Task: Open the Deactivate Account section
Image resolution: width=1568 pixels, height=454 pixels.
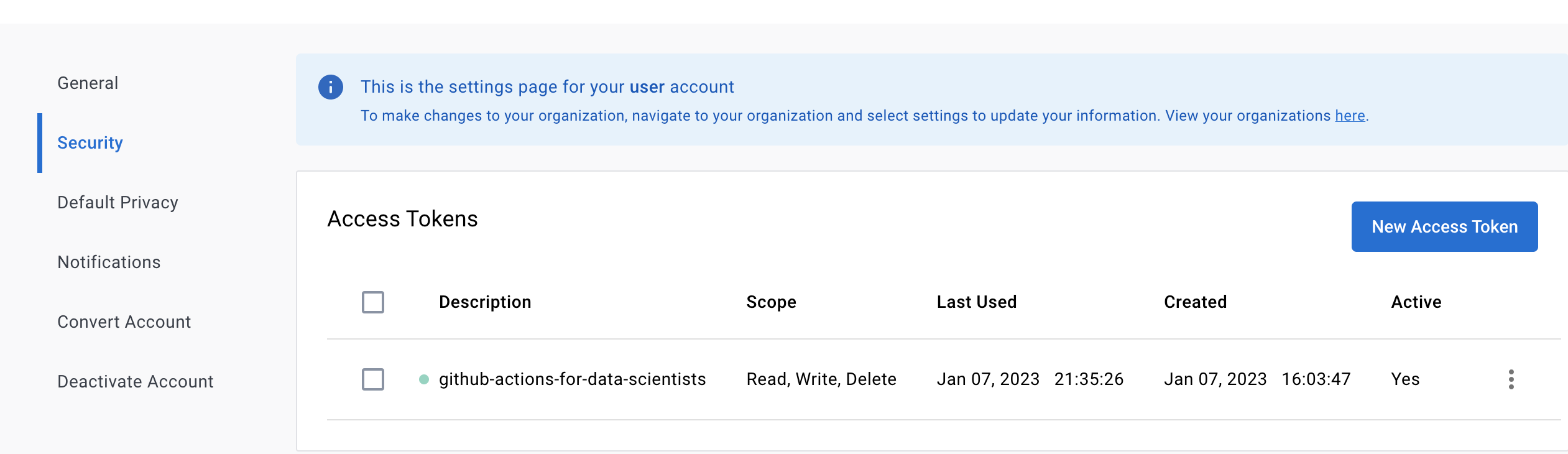Action: pos(135,382)
